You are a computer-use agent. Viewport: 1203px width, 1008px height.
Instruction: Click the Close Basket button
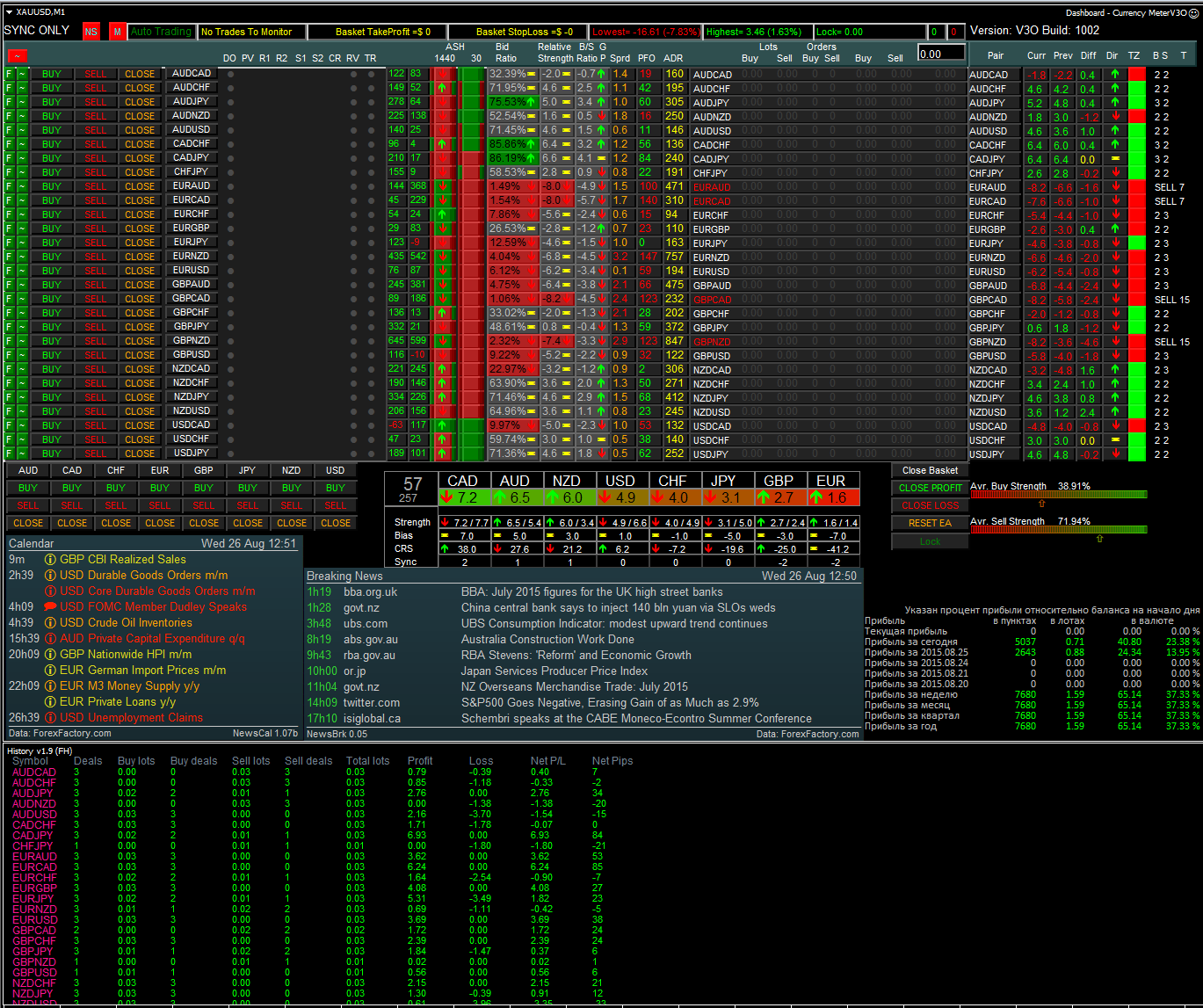pyautogui.click(x=930, y=470)
